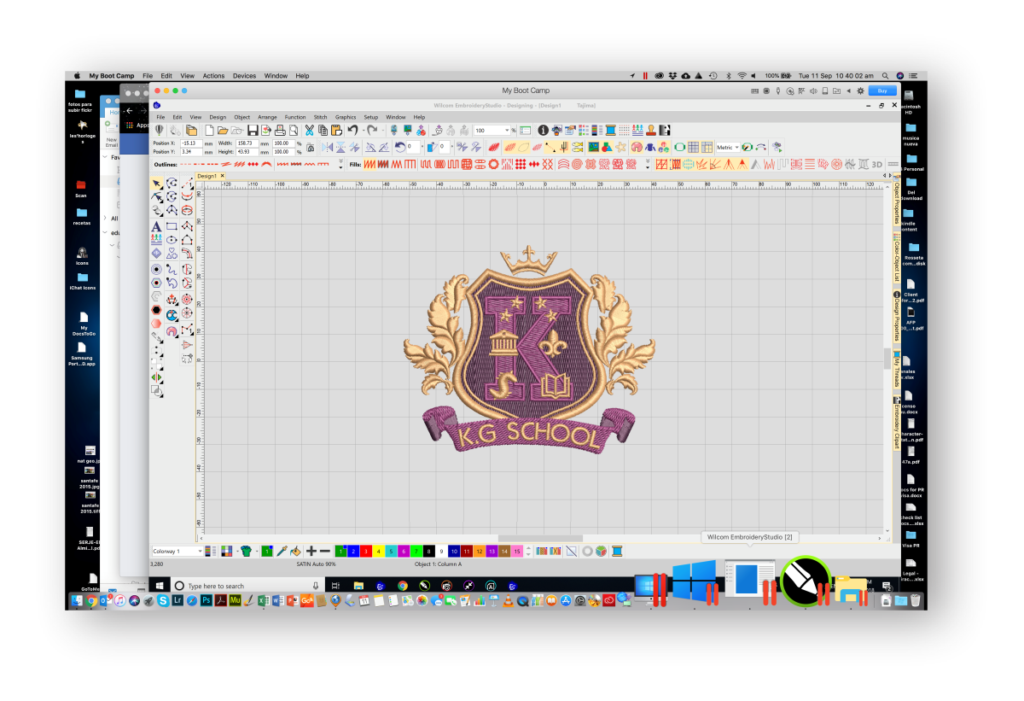This screenshot has width=1024, height=701.
Task: Click the blue Buy button
Action: coord(881,90)
